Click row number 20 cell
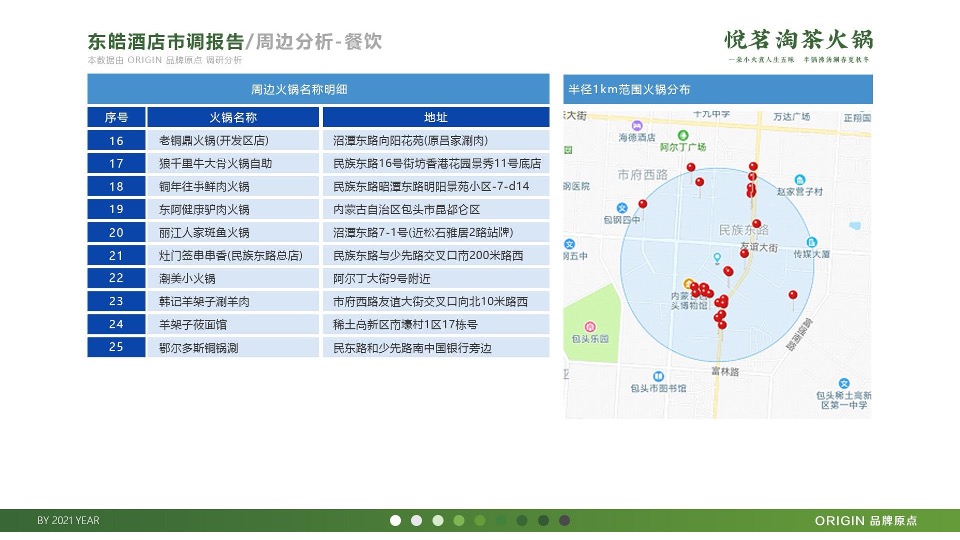Image resolution: width=960 pixels, height=540 pixels. [116, 232]
